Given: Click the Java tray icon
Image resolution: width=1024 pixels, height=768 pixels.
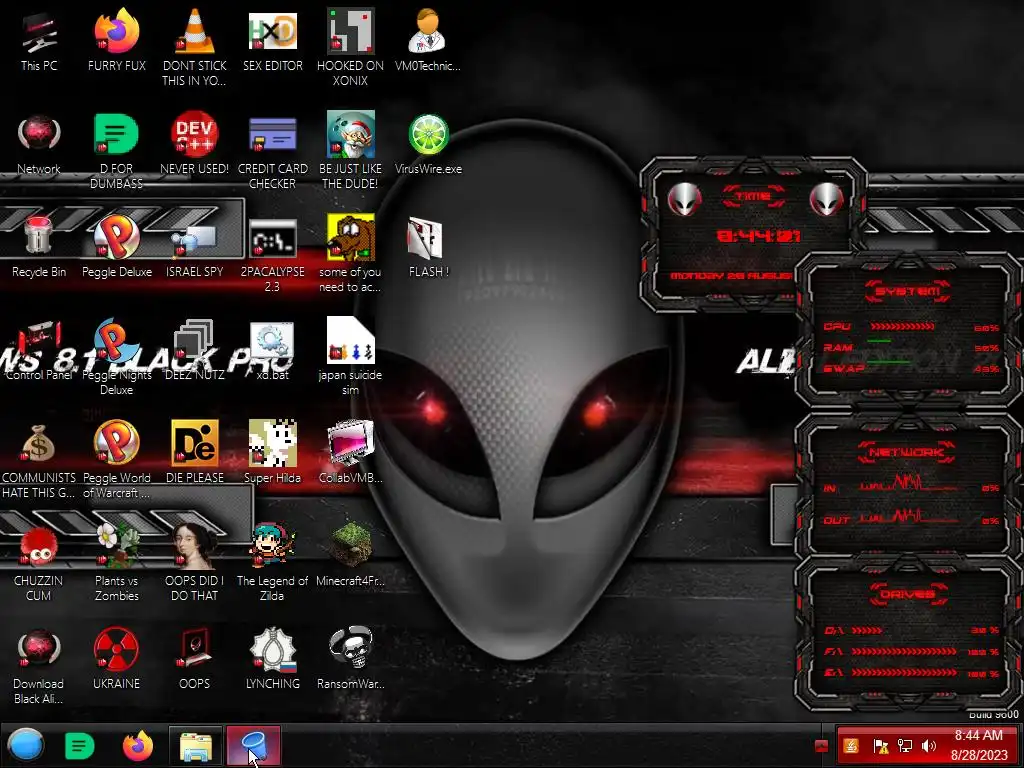Looking at the screenshot, I should 851,746.
